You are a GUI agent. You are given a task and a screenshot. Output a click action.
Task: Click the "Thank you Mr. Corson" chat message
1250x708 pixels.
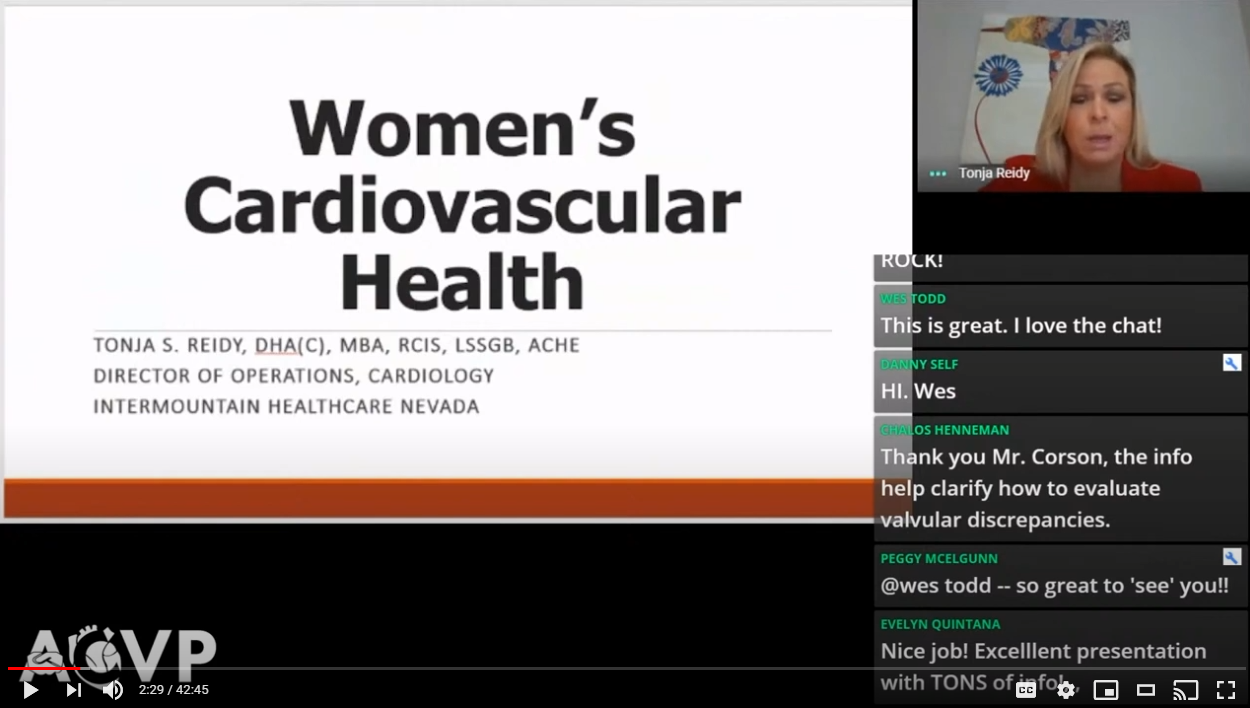tap(1036, 488)
